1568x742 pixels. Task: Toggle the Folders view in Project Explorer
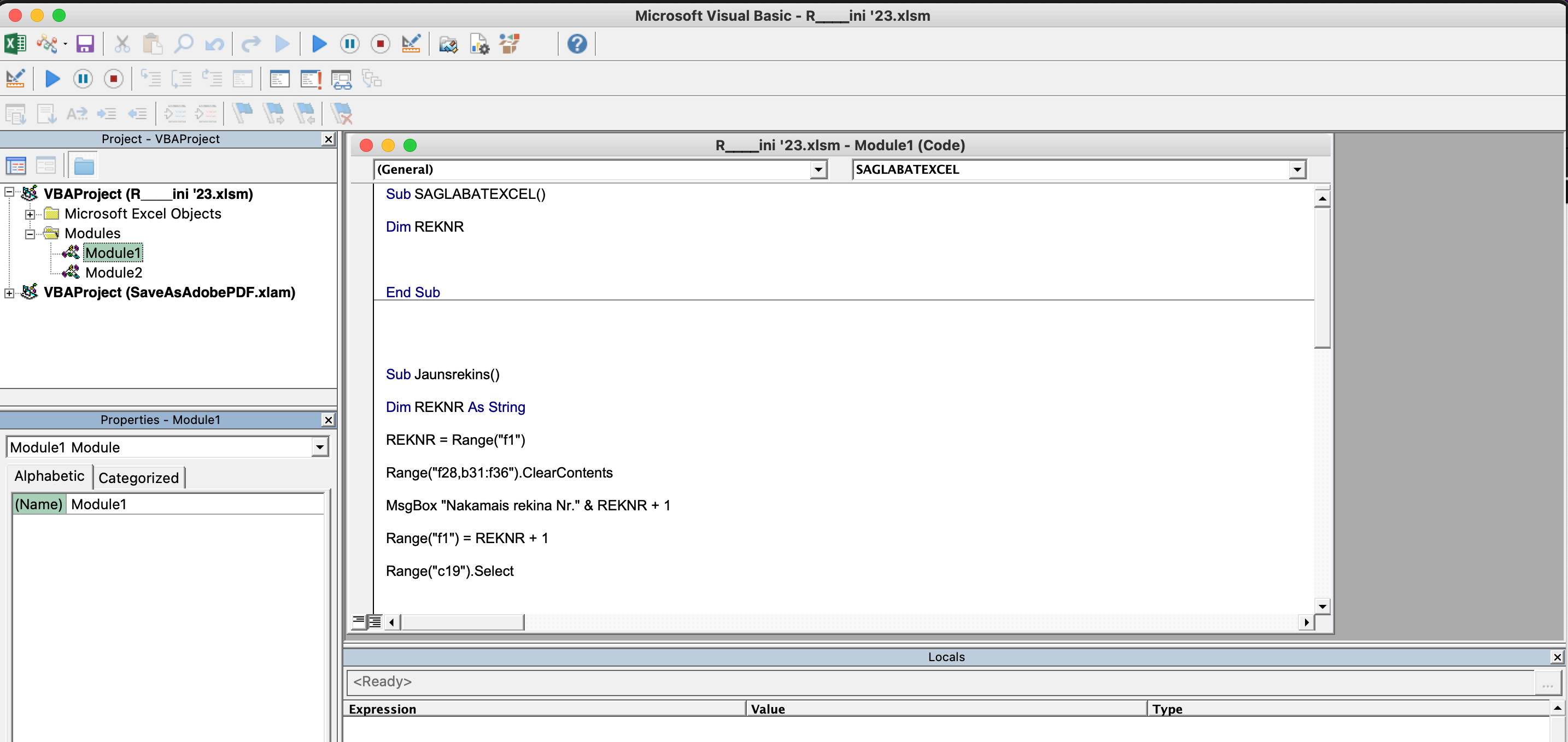tap(84, 165)
